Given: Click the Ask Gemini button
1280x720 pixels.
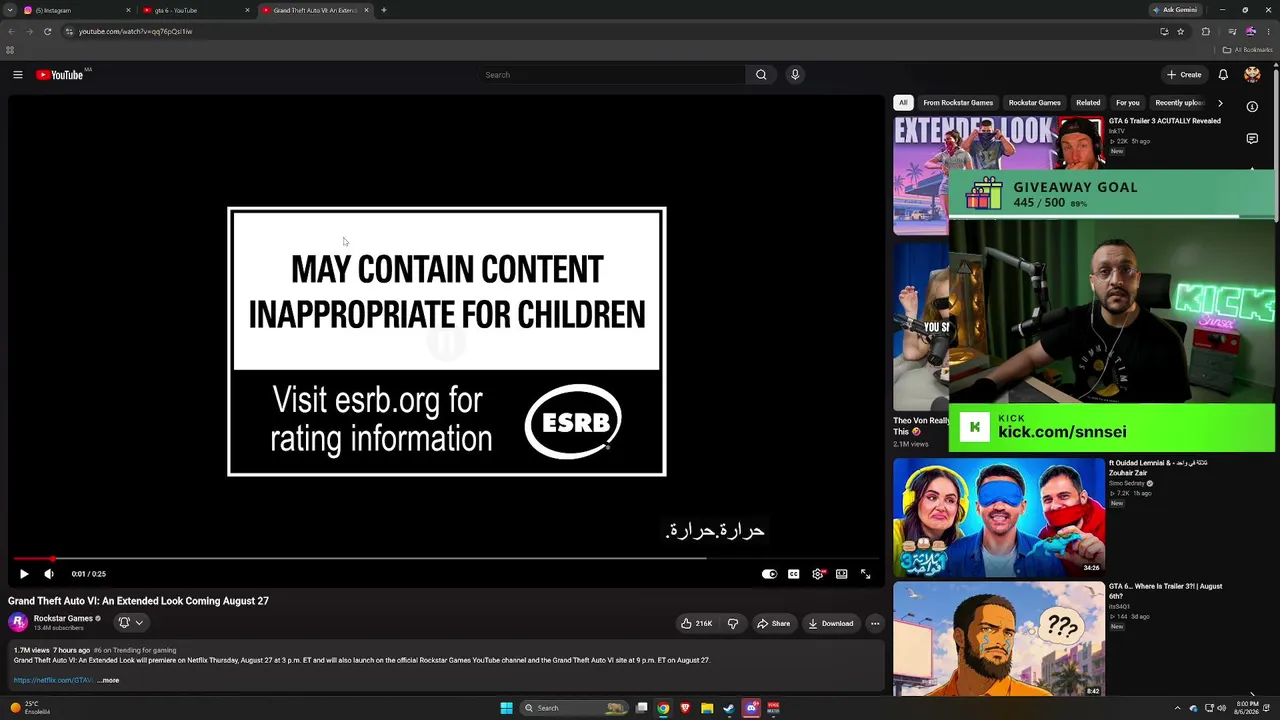Looking at the screenshot, I should click(1175, 10).
